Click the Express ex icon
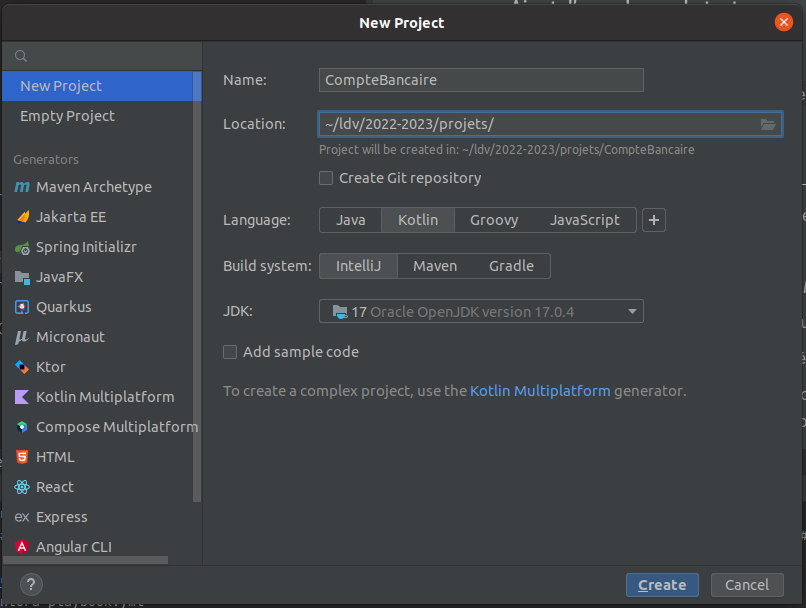The image size is (806, 608). pos(22,517)
